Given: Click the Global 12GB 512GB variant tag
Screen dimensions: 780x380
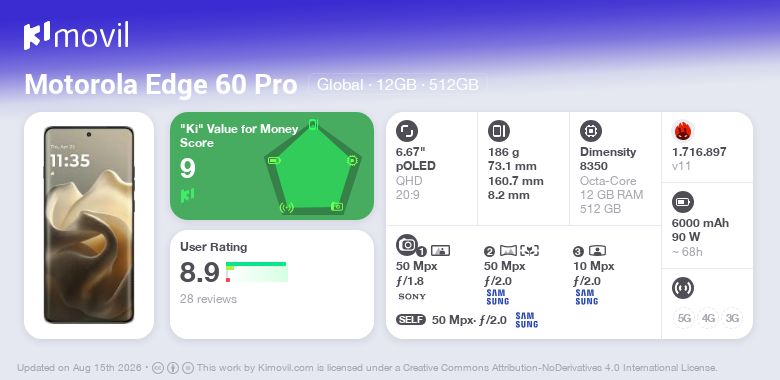Looking at the screenshot, I should [x=397, y=85].
